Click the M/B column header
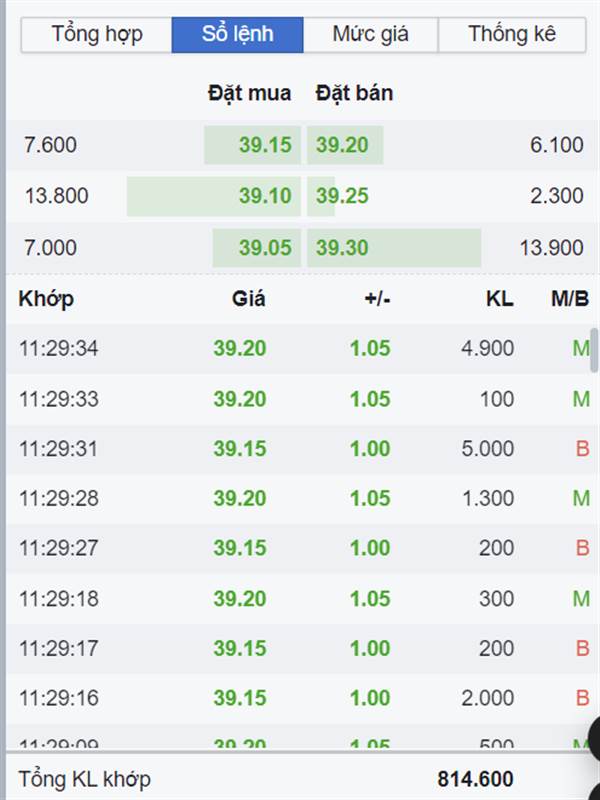The height and width of the screenshot is (800, 600). pyautogui.click(x=570, y=299)
